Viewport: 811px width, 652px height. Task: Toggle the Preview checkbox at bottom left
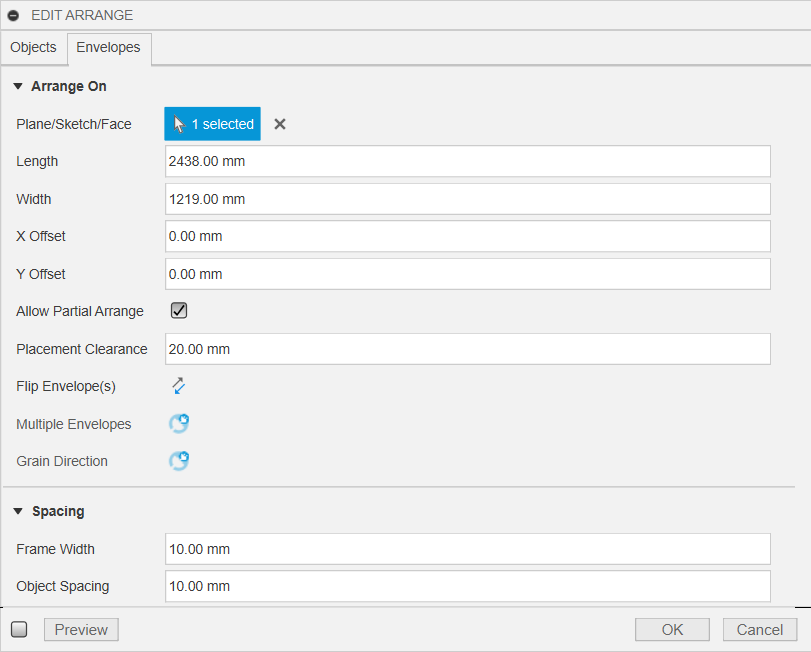[19, 630]
